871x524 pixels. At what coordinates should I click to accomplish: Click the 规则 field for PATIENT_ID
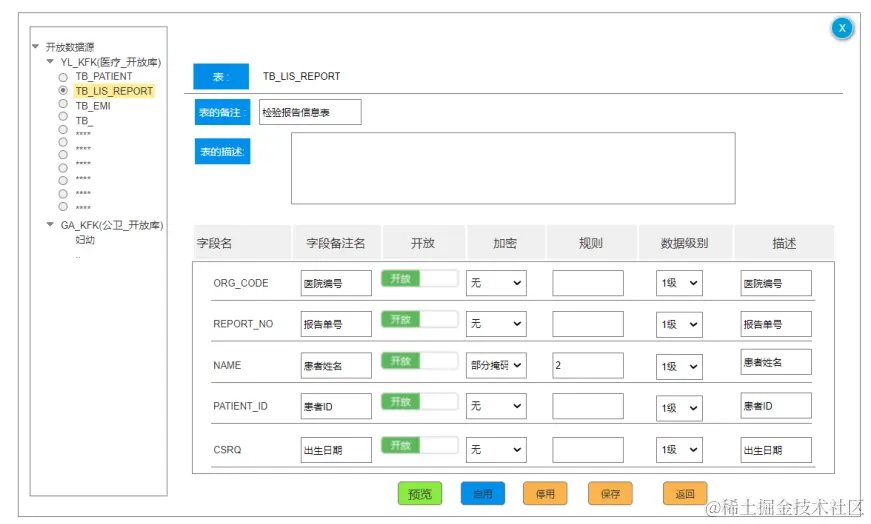click(588, 406)
